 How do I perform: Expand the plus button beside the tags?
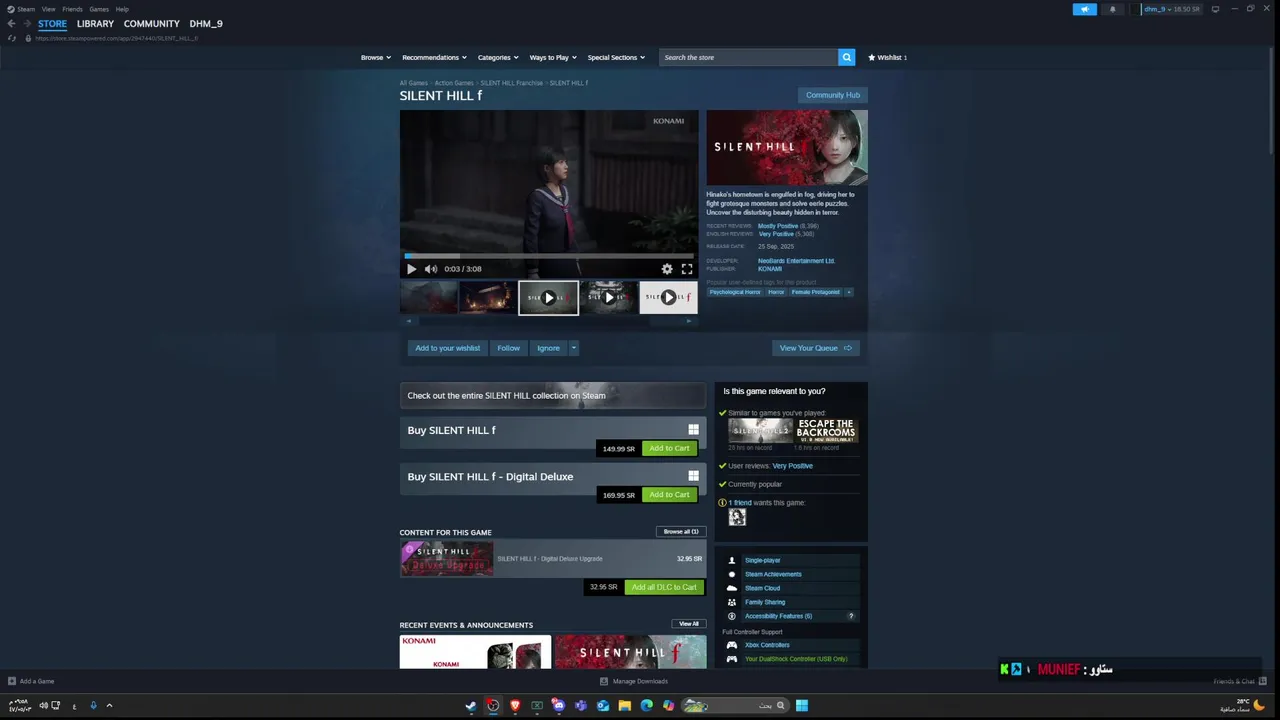point(849,292)
